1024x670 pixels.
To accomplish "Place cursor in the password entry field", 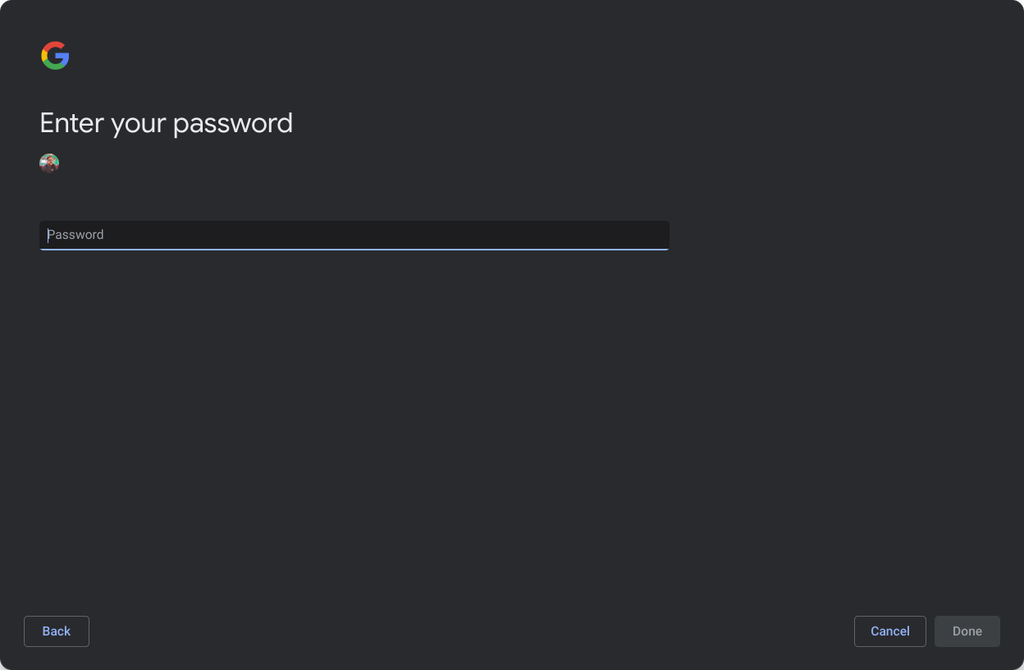I will click(353, 234).
